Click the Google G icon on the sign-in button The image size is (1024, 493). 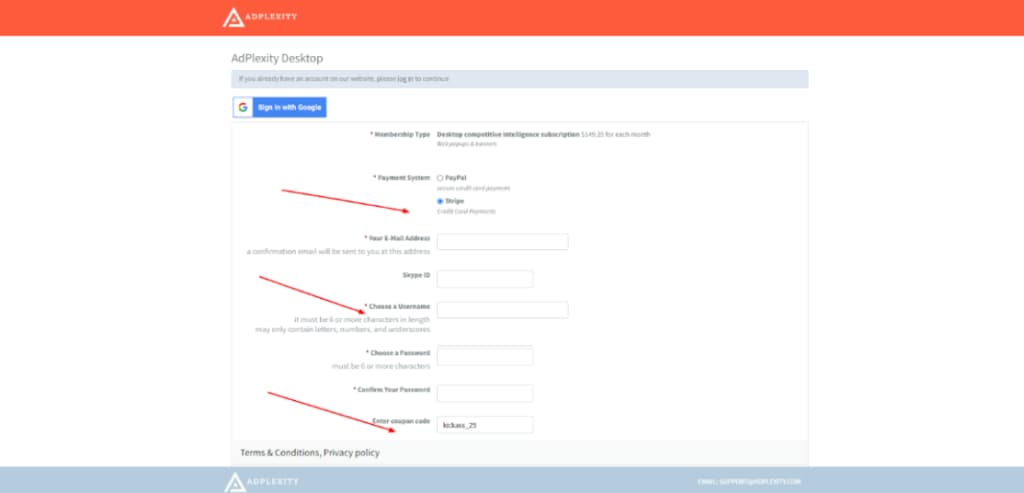point(243,107)
